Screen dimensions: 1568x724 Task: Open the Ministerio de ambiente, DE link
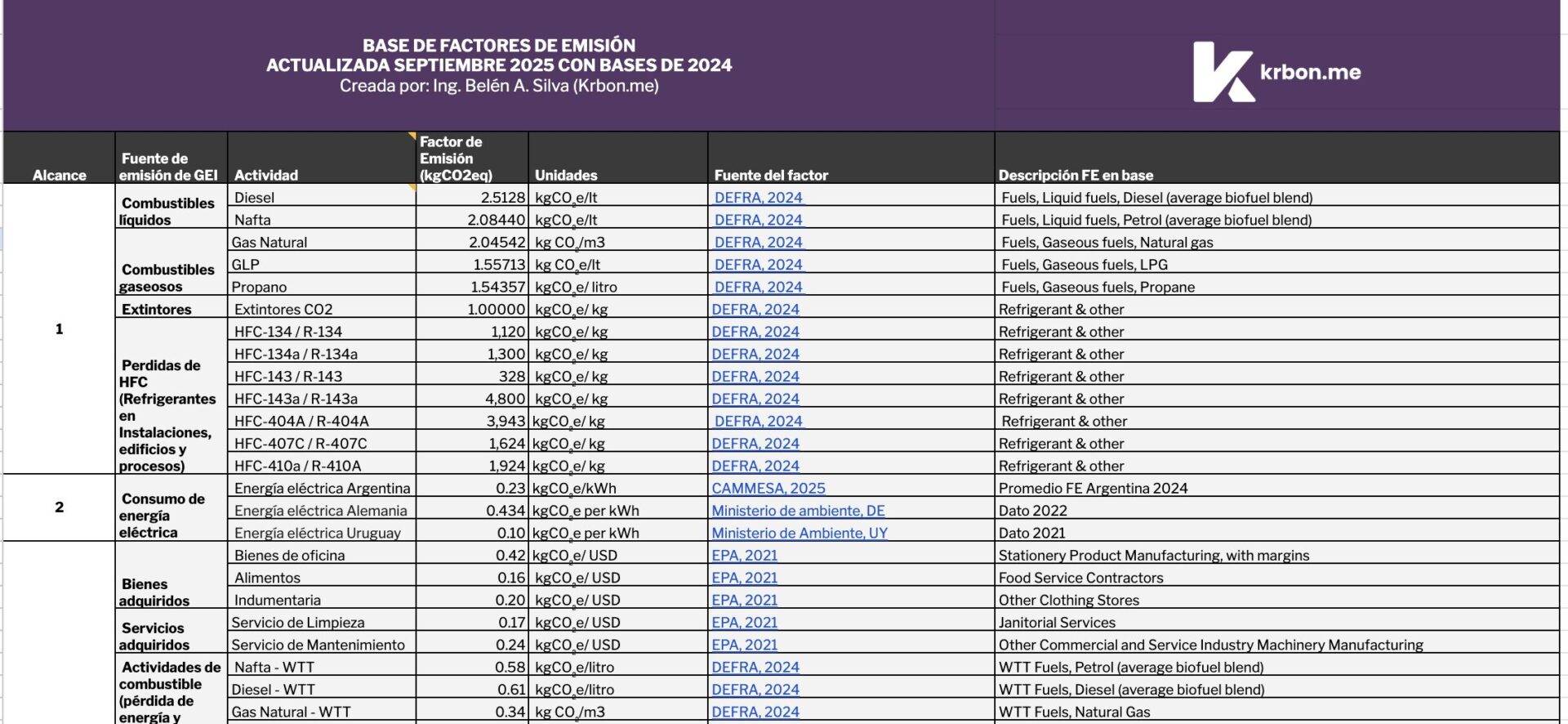pyautogui.click(x=798, y=511)
